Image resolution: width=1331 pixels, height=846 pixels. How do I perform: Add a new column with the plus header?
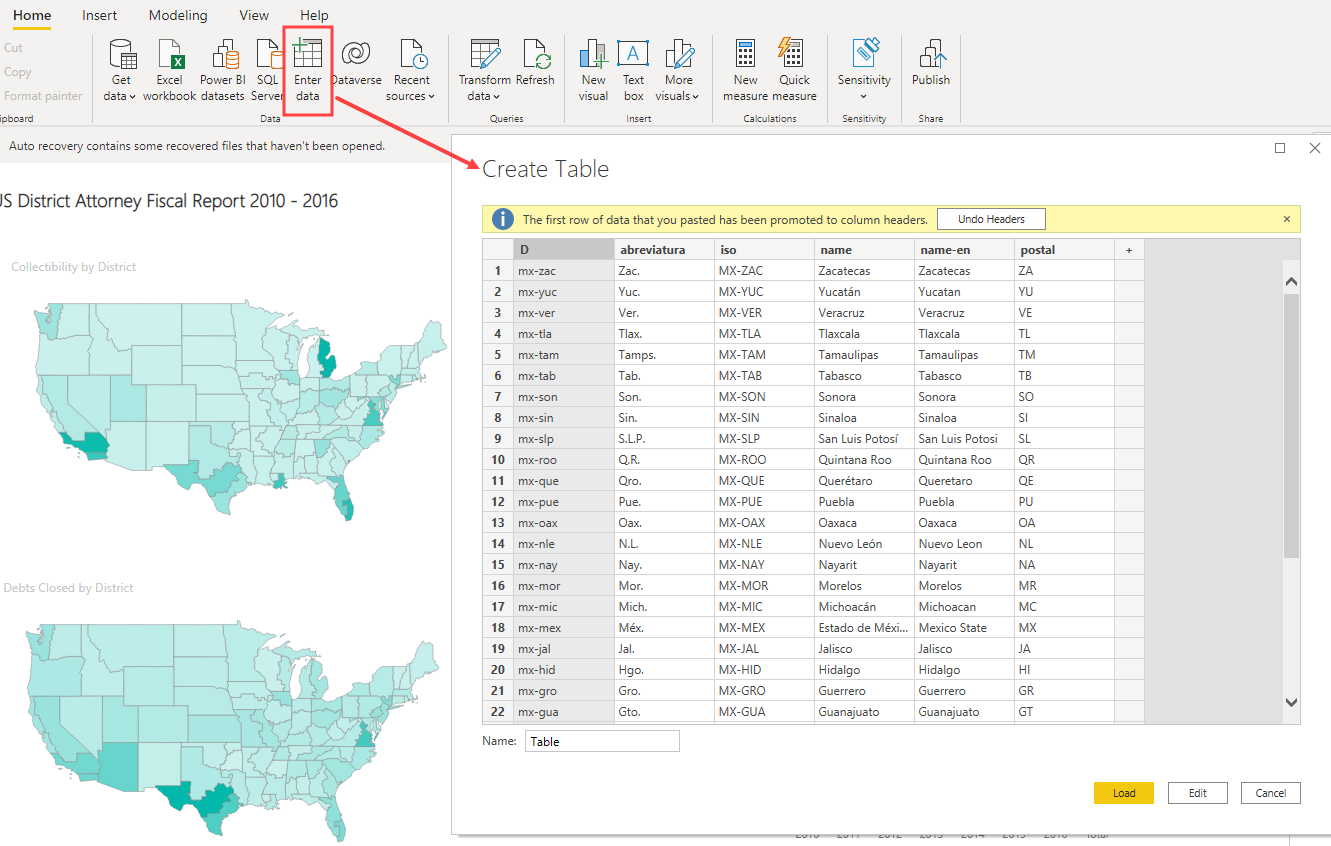tap(1129, 249)
